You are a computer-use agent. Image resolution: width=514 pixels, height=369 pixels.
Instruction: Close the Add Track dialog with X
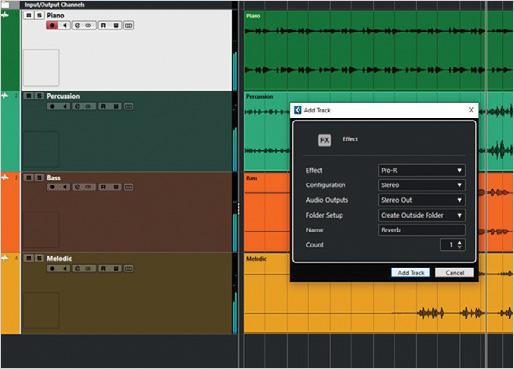pyautogui.click(x=471, y=110)
